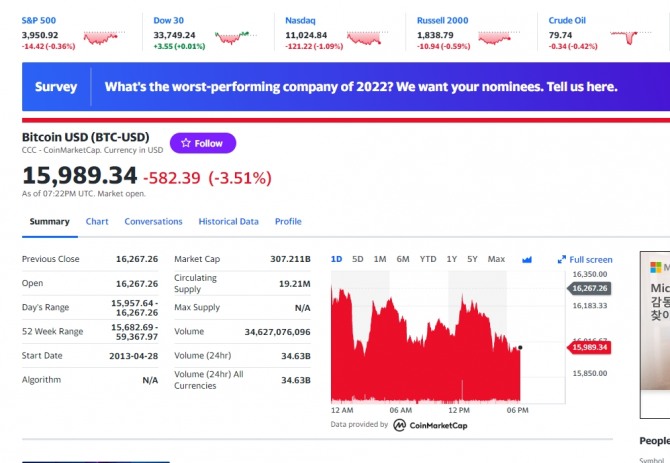Click the Data provided by caption
Screen dimensions: 670x463
point(359,425)
